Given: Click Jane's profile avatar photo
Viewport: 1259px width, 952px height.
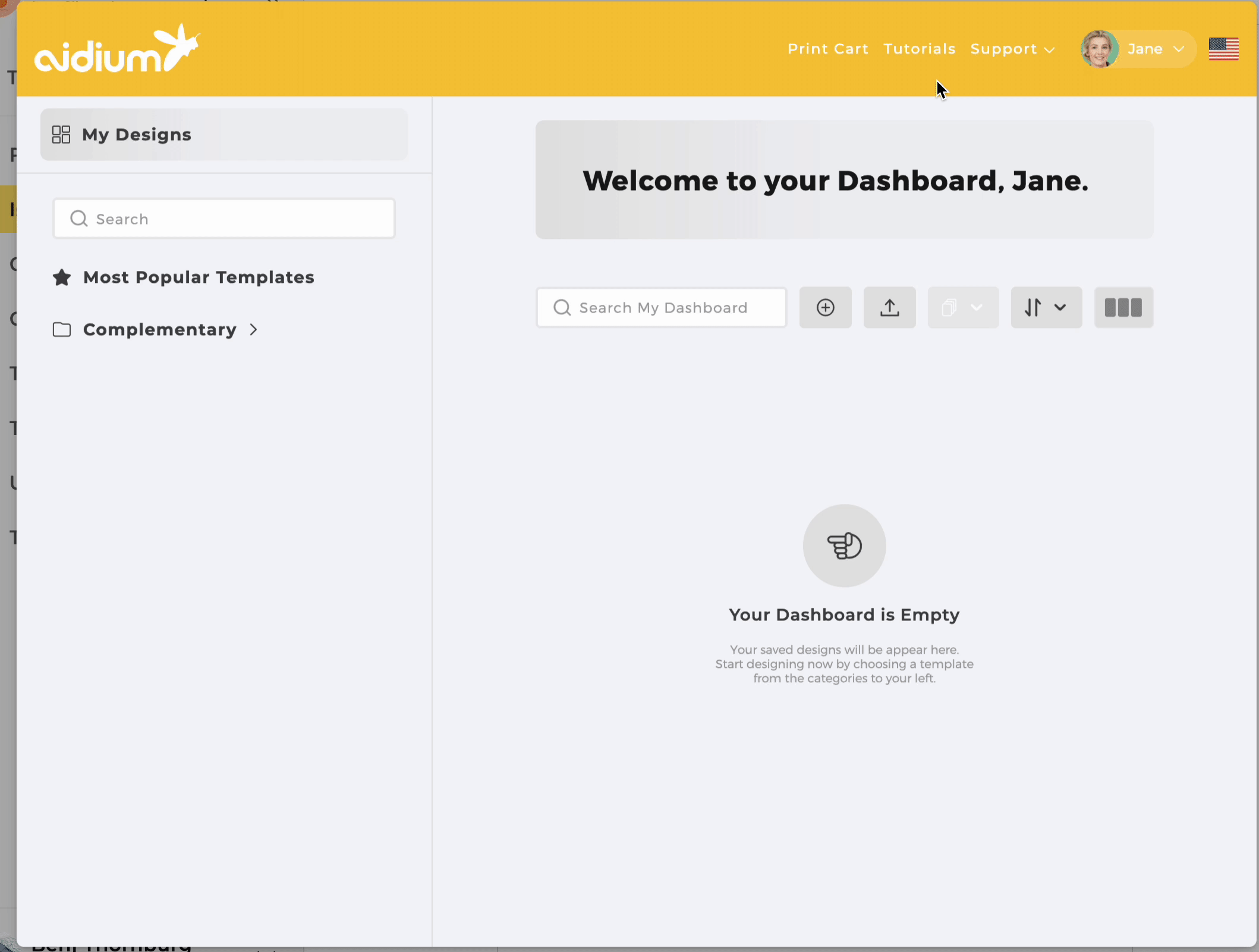Looking at the screenshot, I should [1099, 49].
